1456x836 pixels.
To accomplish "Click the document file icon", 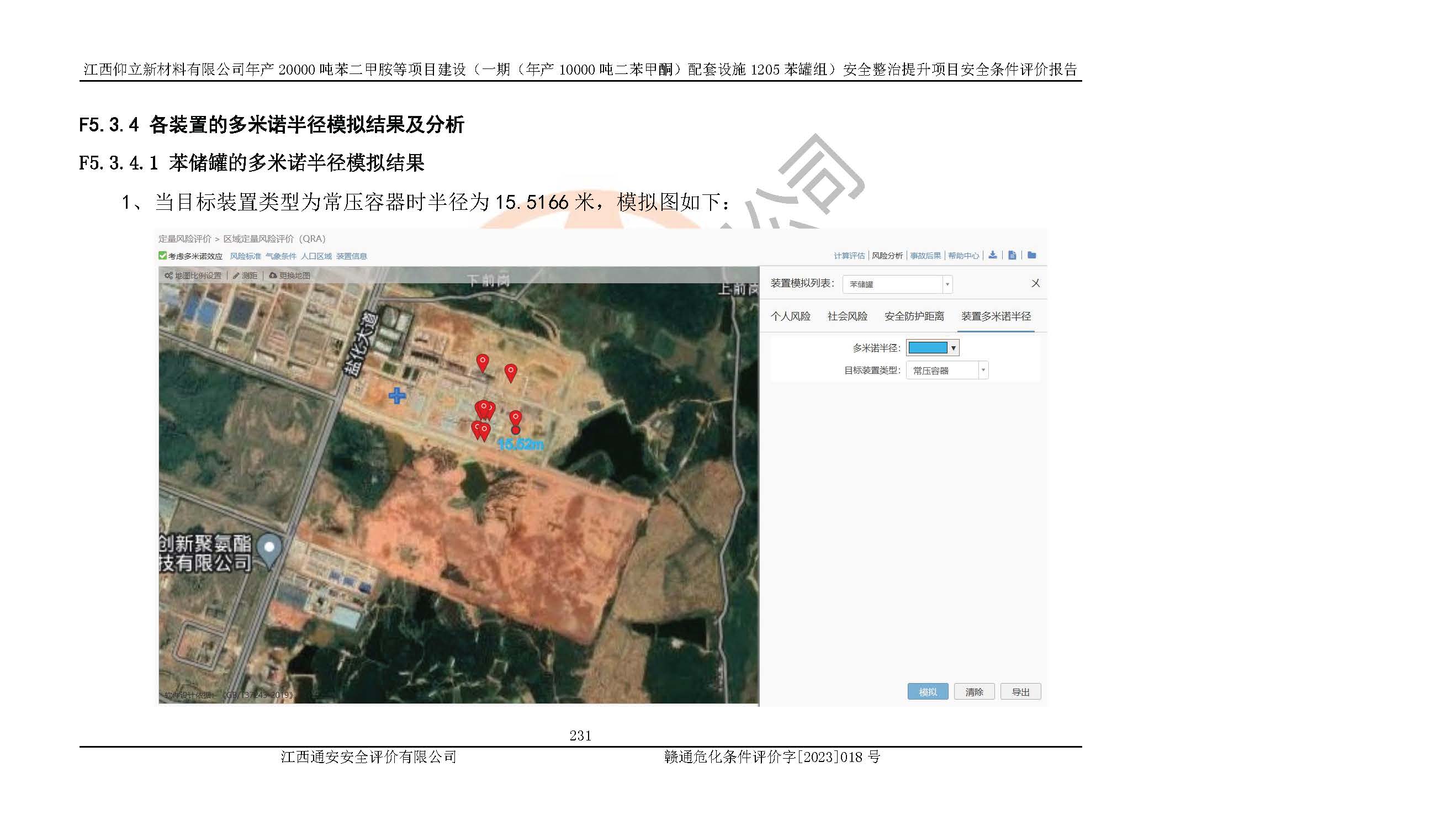I will click(x=1012, y=256).
